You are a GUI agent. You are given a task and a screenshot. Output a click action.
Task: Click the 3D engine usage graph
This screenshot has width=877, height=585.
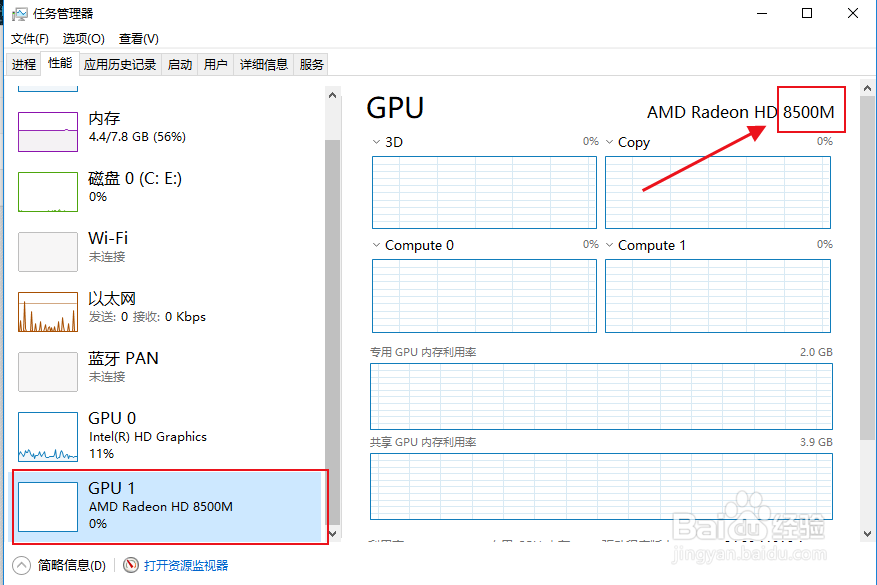point(484,192)
